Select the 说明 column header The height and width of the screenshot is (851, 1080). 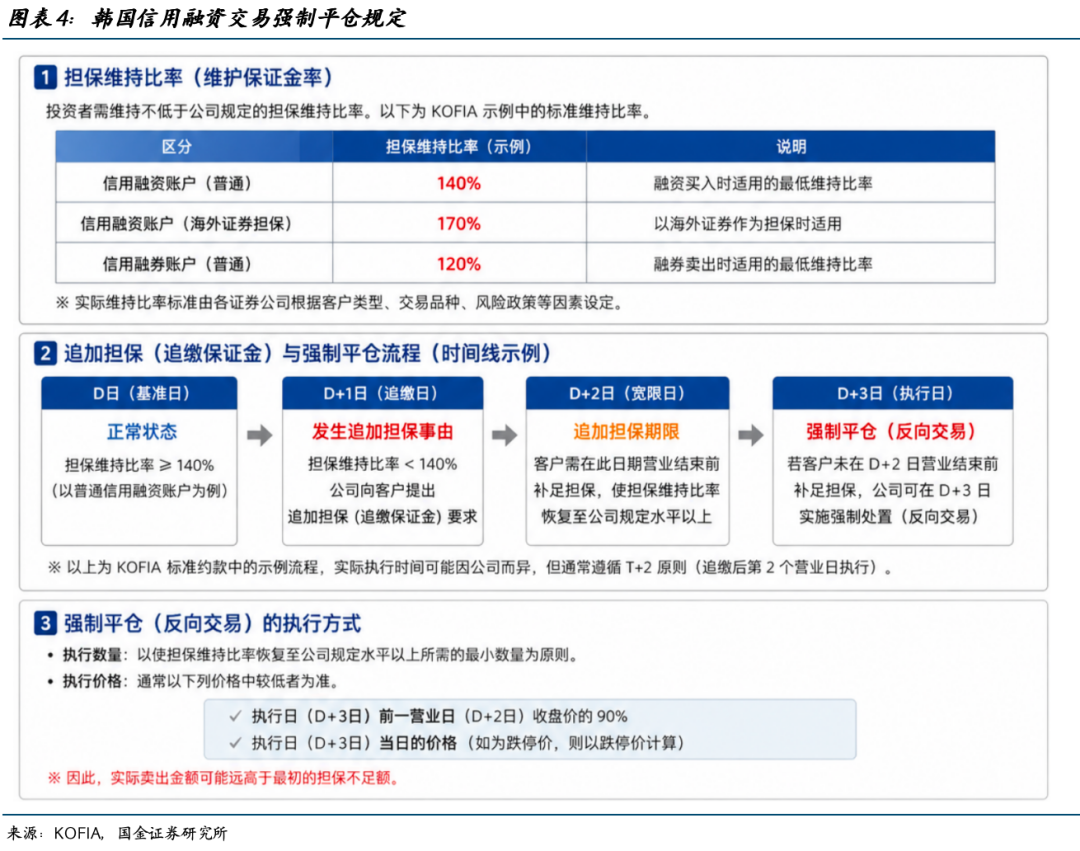coord(791,147)
